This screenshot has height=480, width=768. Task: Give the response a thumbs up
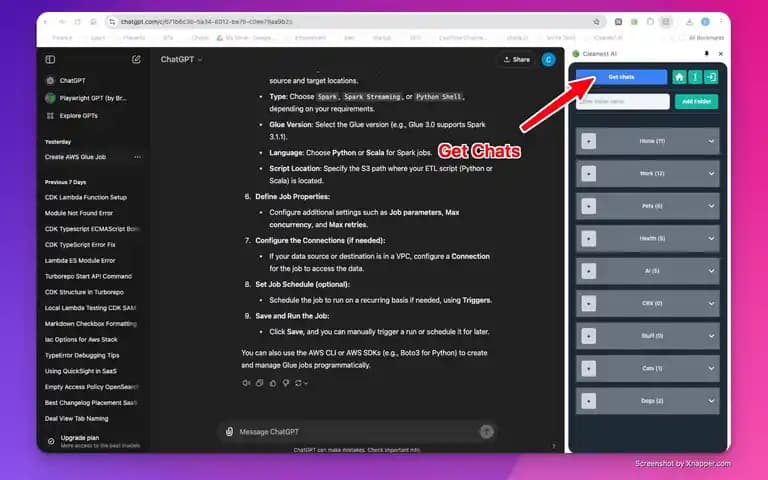273,383
